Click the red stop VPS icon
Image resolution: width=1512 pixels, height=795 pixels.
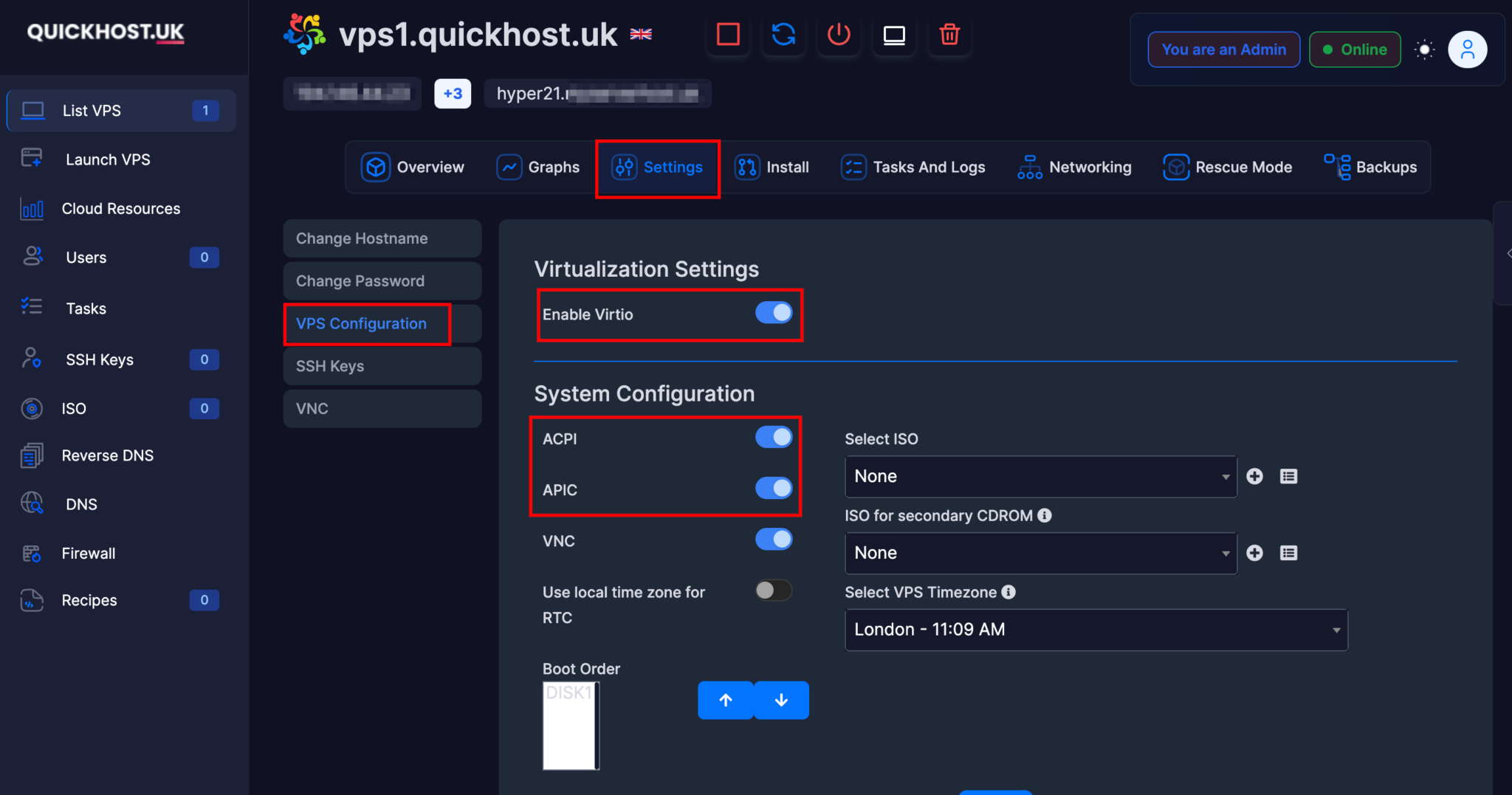pos(728,35)
